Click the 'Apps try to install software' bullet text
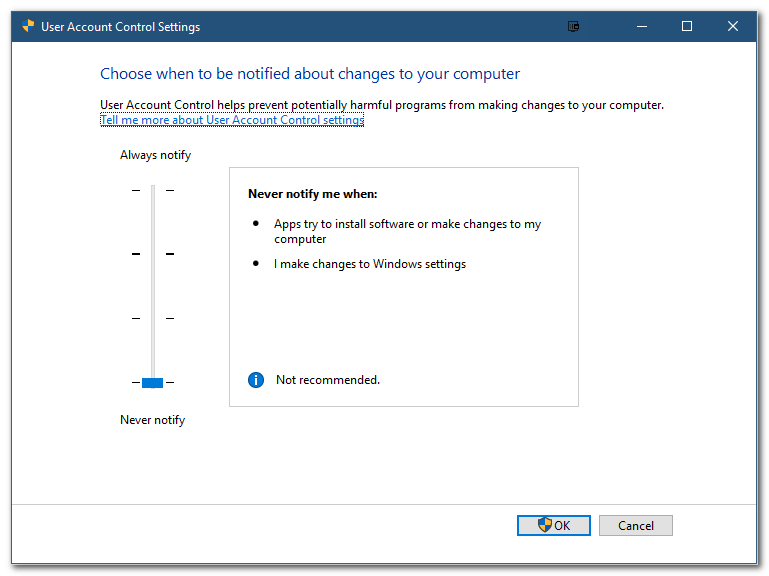Image resolution: width=769 pixels, height=576 pixels. pyautogui.click(x=407, y=231)
